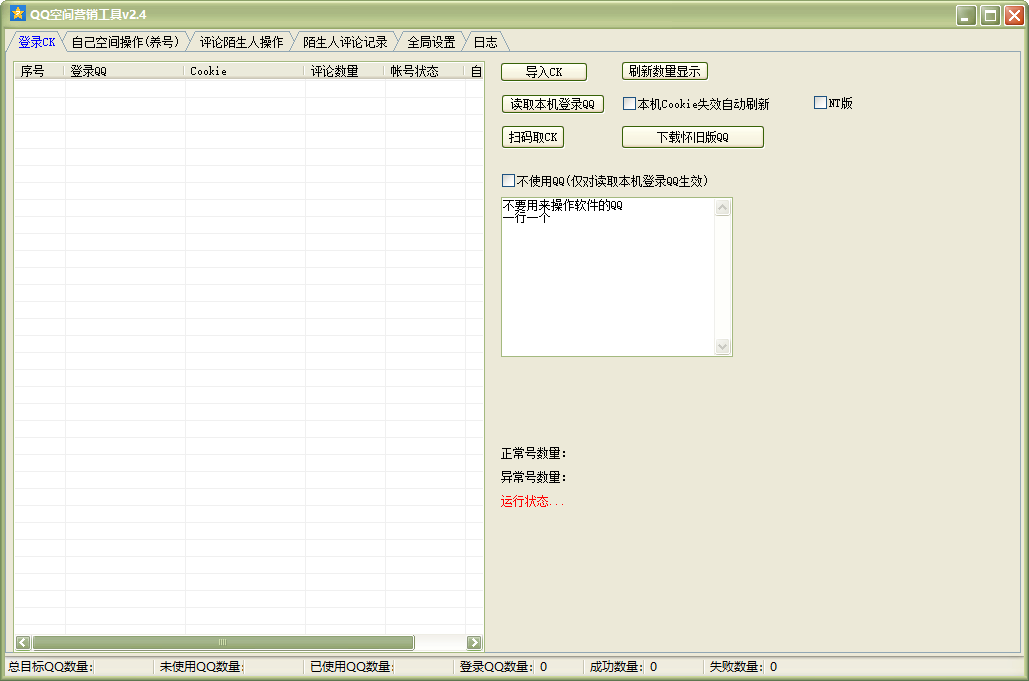Click the text box scroll down arrow
This screenshot has height=681, width=1029.
click(723, 346)
